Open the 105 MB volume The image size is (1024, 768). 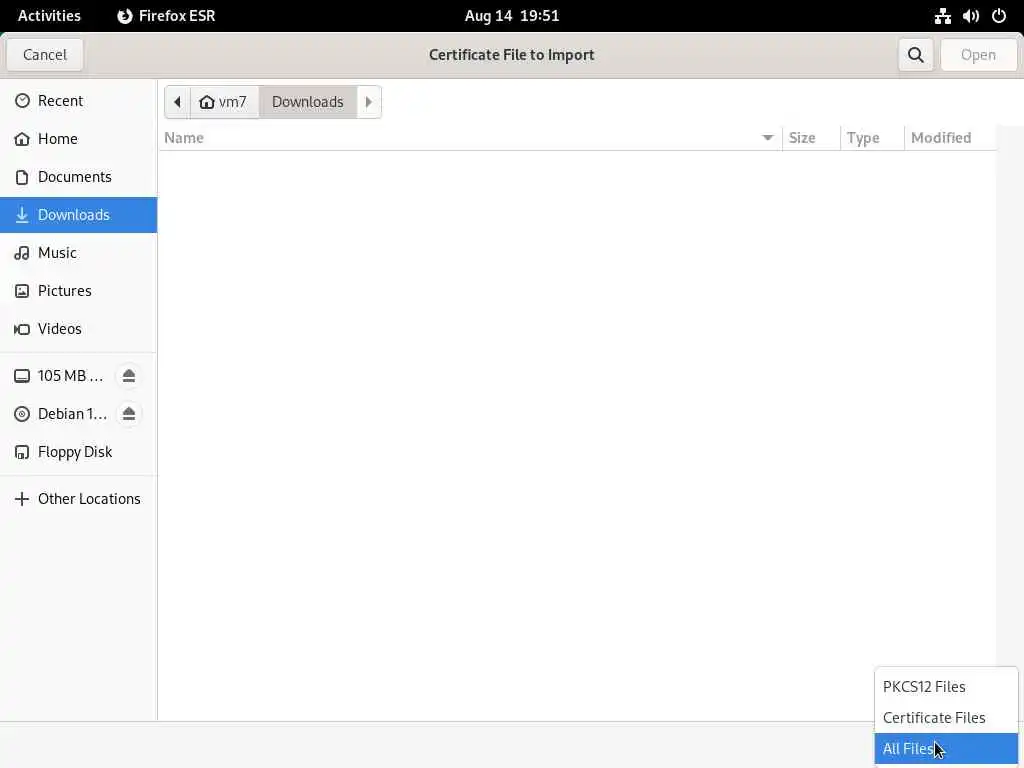59,376
